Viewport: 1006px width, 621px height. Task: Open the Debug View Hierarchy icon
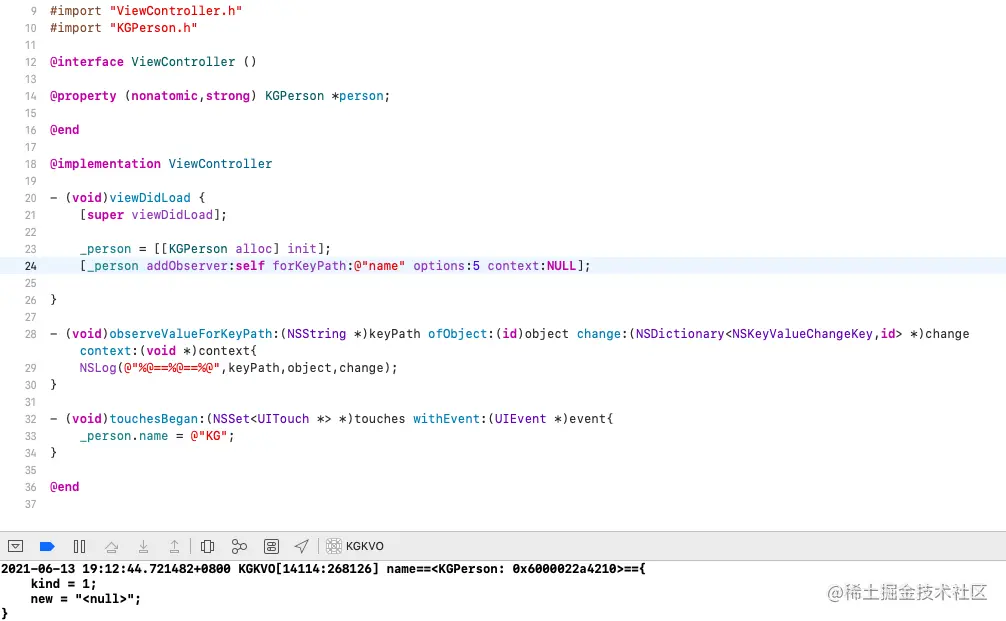[207, 546]
